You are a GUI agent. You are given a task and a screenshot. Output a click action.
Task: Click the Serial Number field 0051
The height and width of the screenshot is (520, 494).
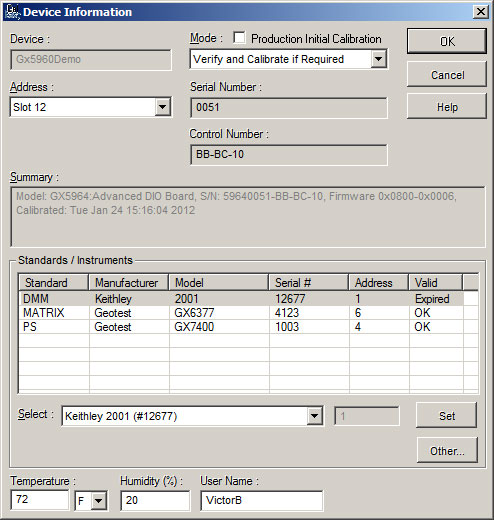pos(289,108)
